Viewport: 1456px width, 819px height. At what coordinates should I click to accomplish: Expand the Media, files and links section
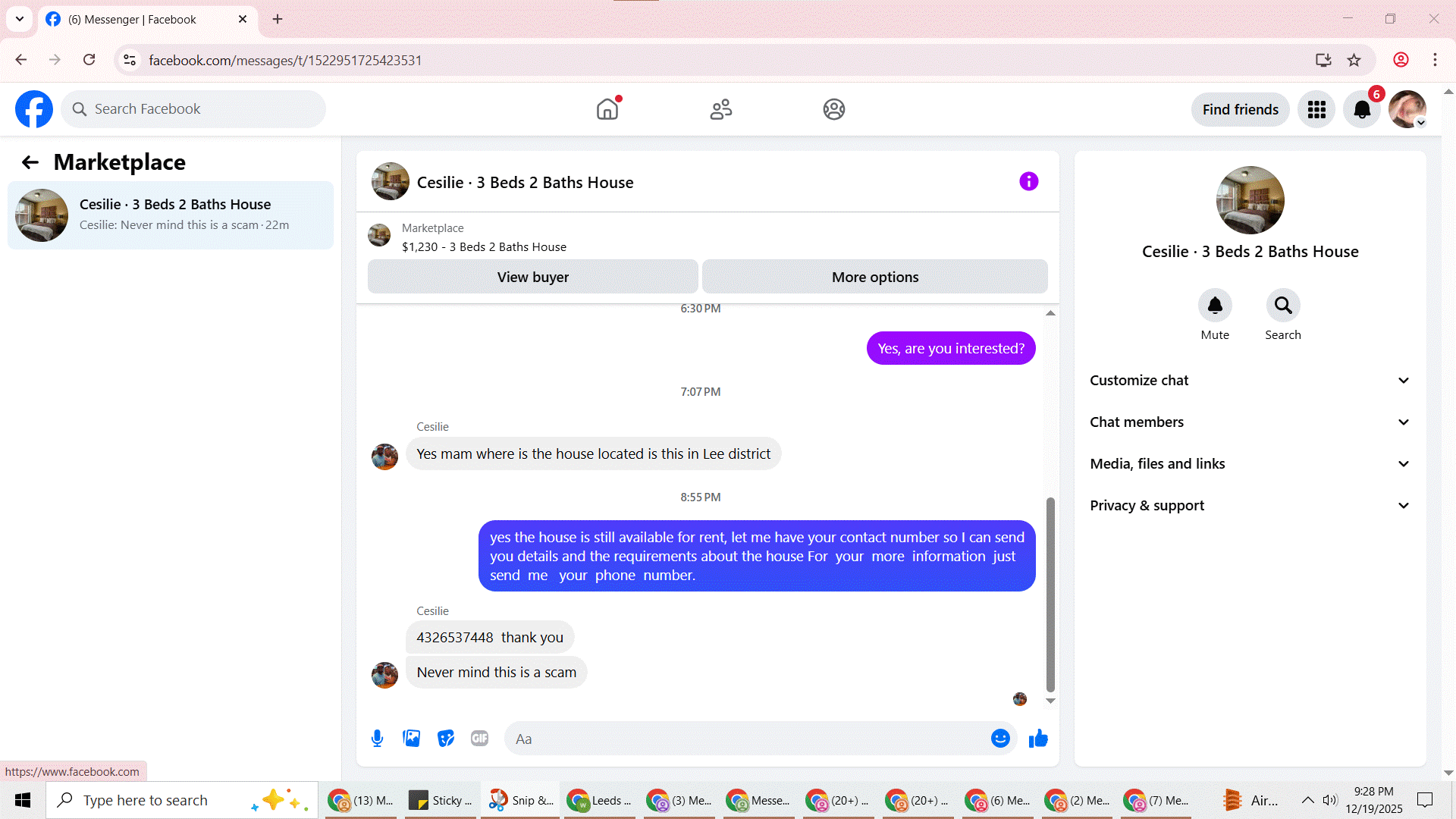1250,464
